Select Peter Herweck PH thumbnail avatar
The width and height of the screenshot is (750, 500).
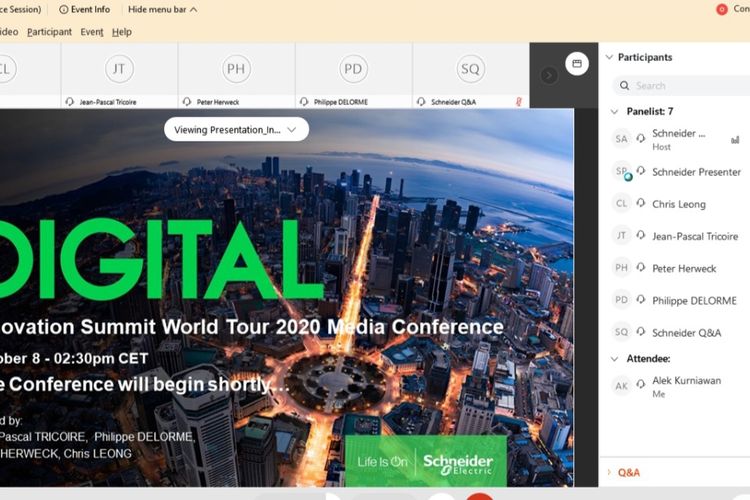[x=236, y=68]
